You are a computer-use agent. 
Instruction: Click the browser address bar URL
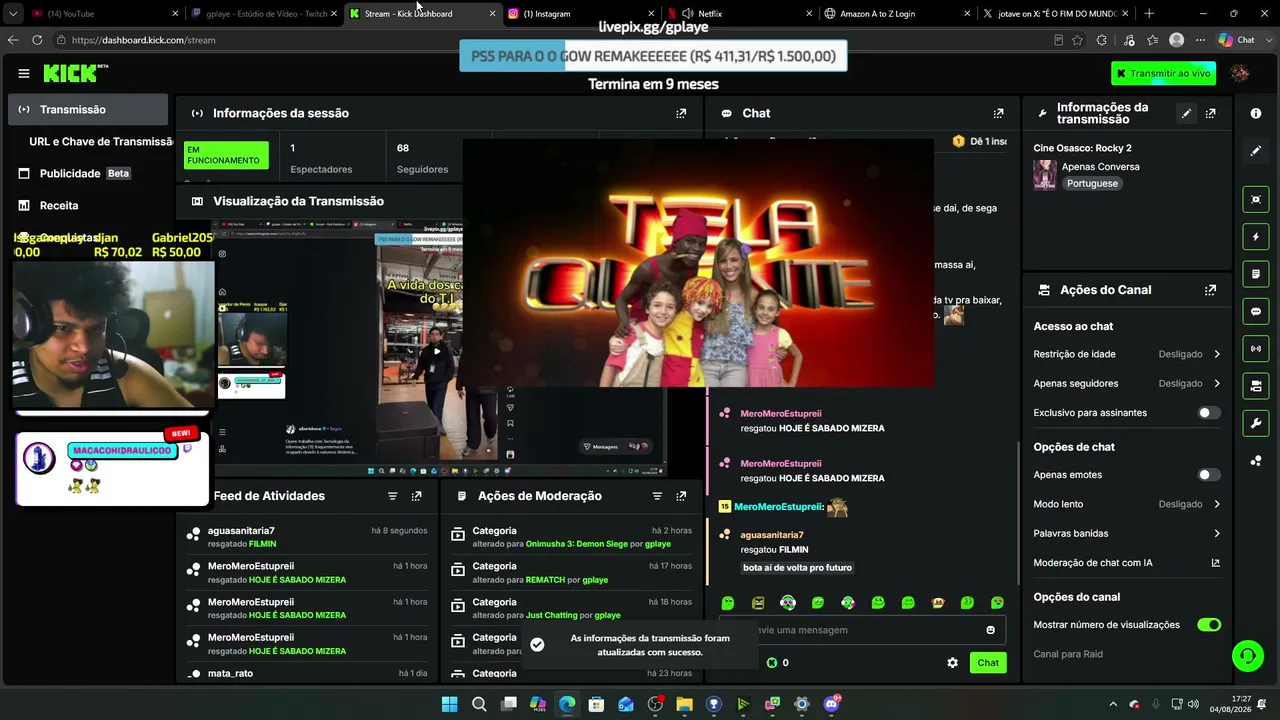pos(144,40)
